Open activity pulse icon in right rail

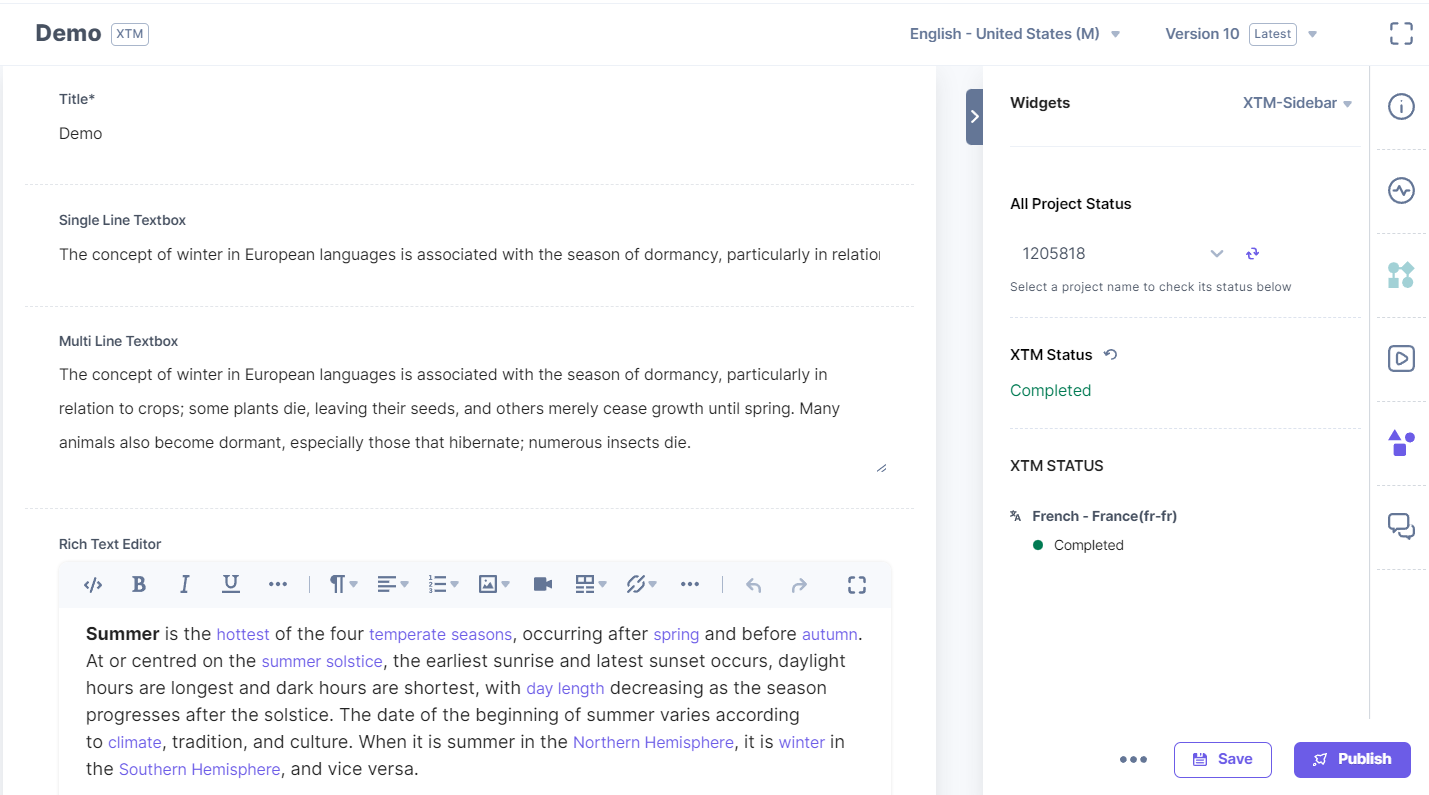pyautogui.click(x=1401, y=190)
